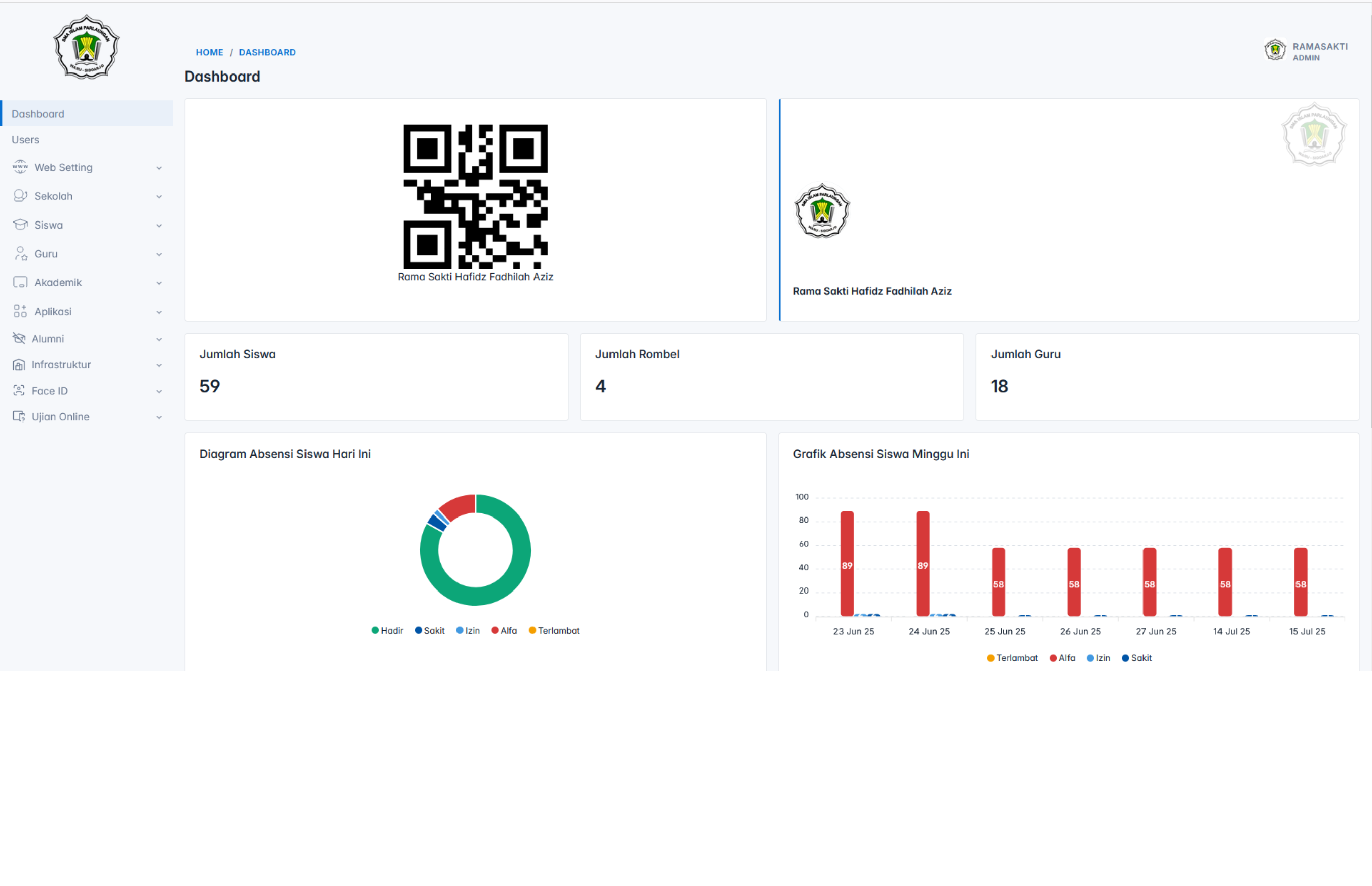Toggle Alfa legend in donut chart

pos(504,631)
